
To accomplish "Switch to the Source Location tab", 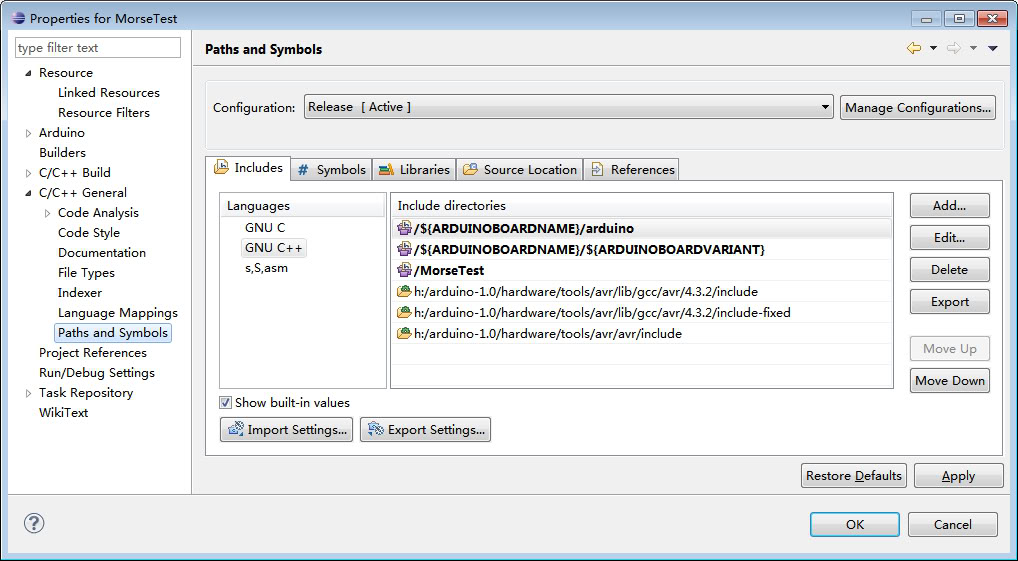I will pyautogui.click(x=519, y=170).
